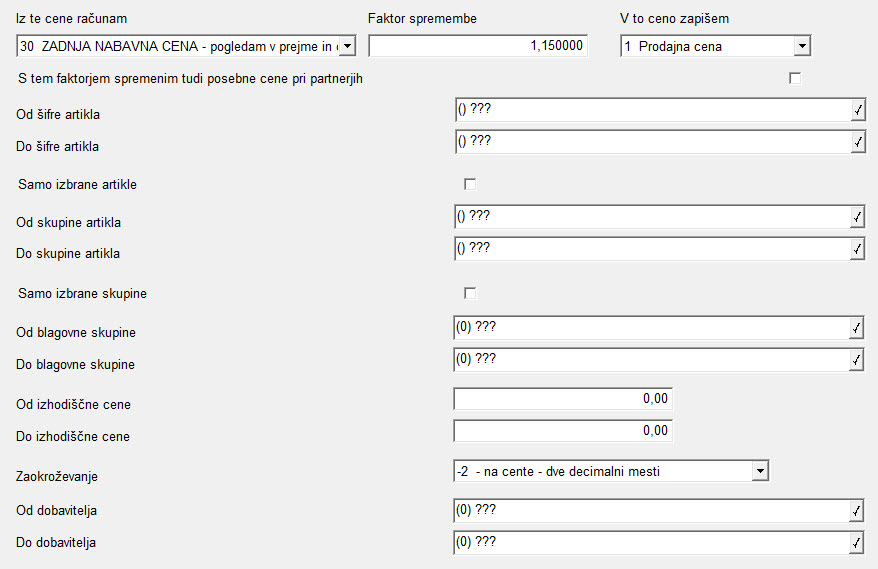Tick the Samo izbrane artikle checkbox
Screen dimensions: 878x569
tap(470, 184)
